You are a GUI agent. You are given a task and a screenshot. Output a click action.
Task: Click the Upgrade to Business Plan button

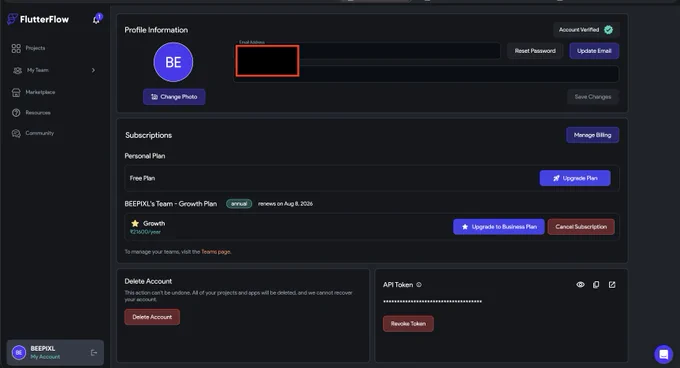pos(499,227)
